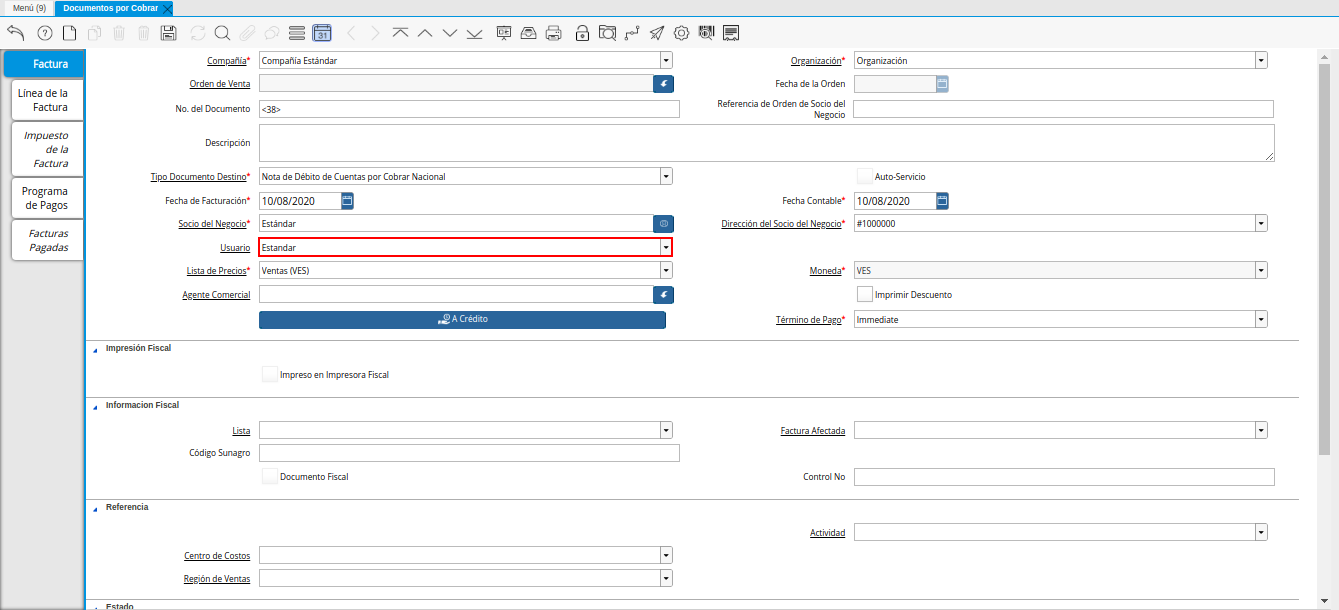Expand the Término de Pago dropdown
Screen dimensions: 1339x610
[x=1260, y=320]
